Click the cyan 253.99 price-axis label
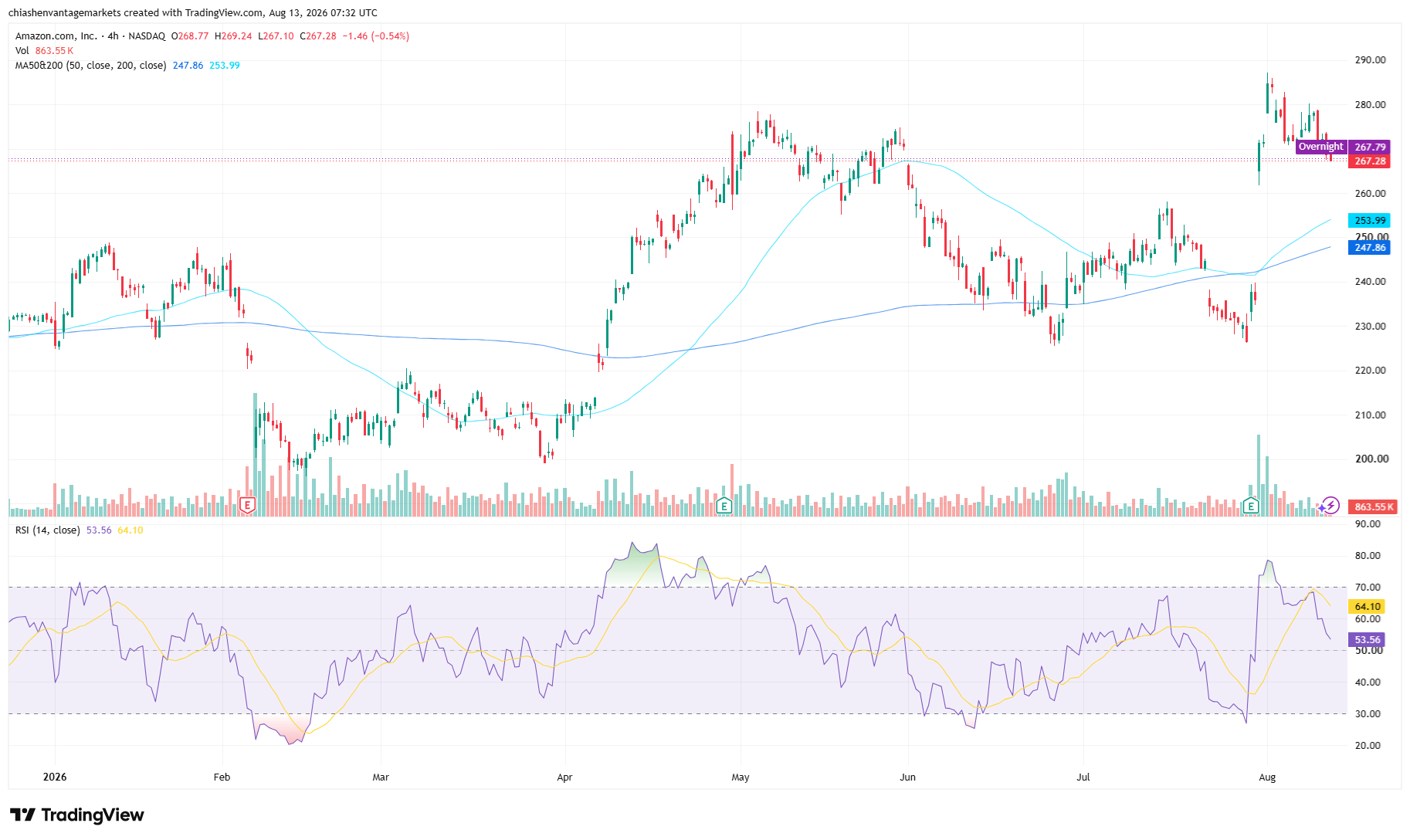The image size is (1410, 840). tap(1369, 221)
